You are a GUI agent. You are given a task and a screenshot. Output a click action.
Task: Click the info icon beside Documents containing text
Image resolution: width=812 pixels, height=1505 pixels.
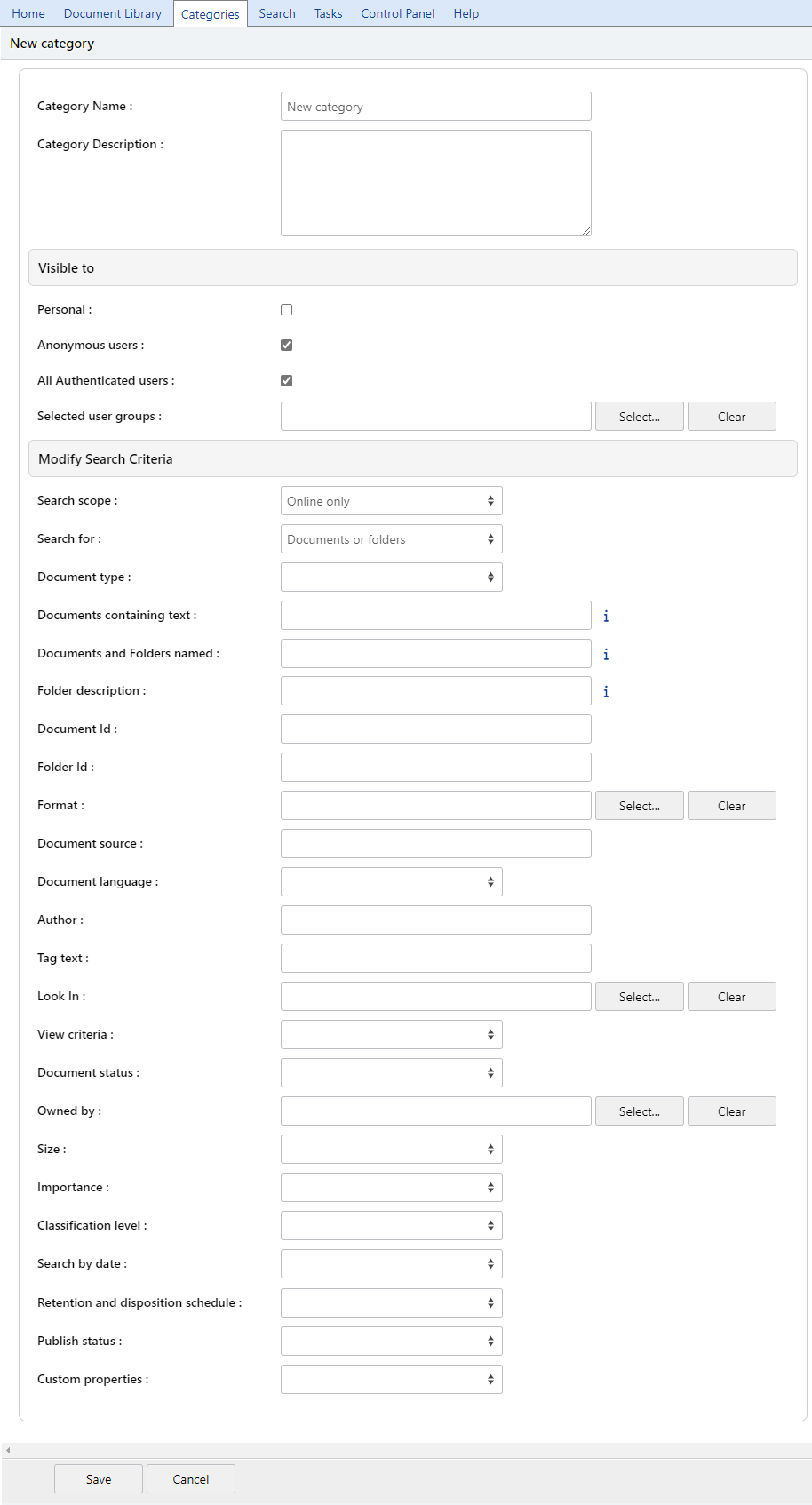606,616
